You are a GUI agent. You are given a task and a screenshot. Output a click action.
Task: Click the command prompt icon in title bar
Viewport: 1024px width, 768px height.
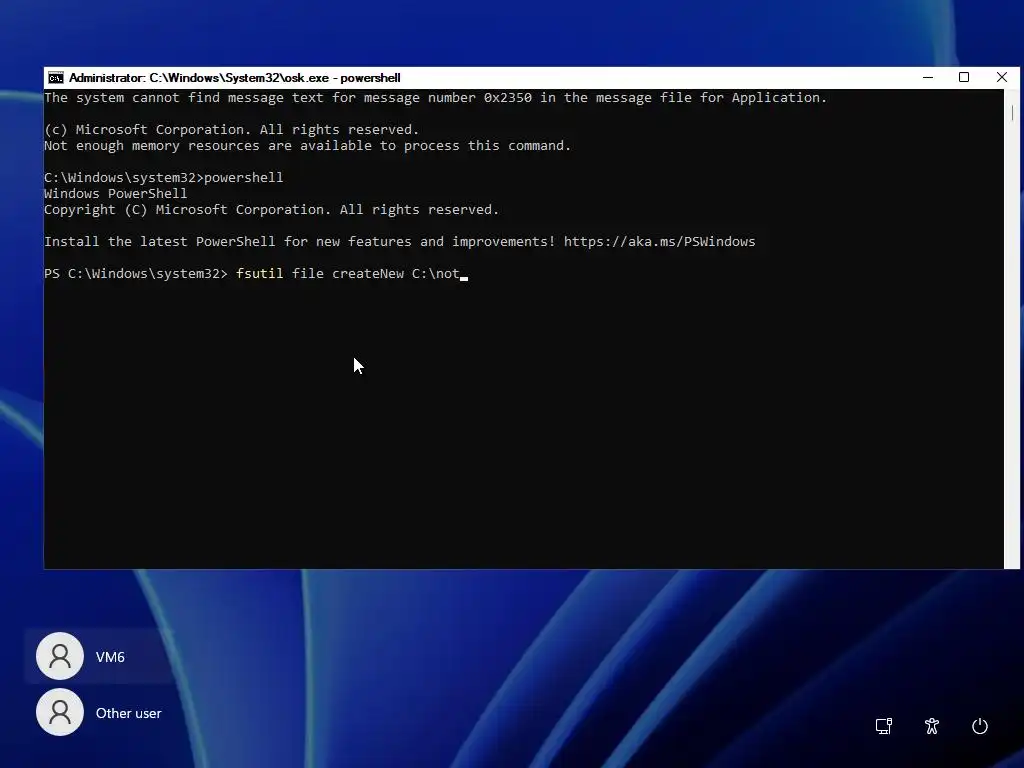(x=56, y=78)
